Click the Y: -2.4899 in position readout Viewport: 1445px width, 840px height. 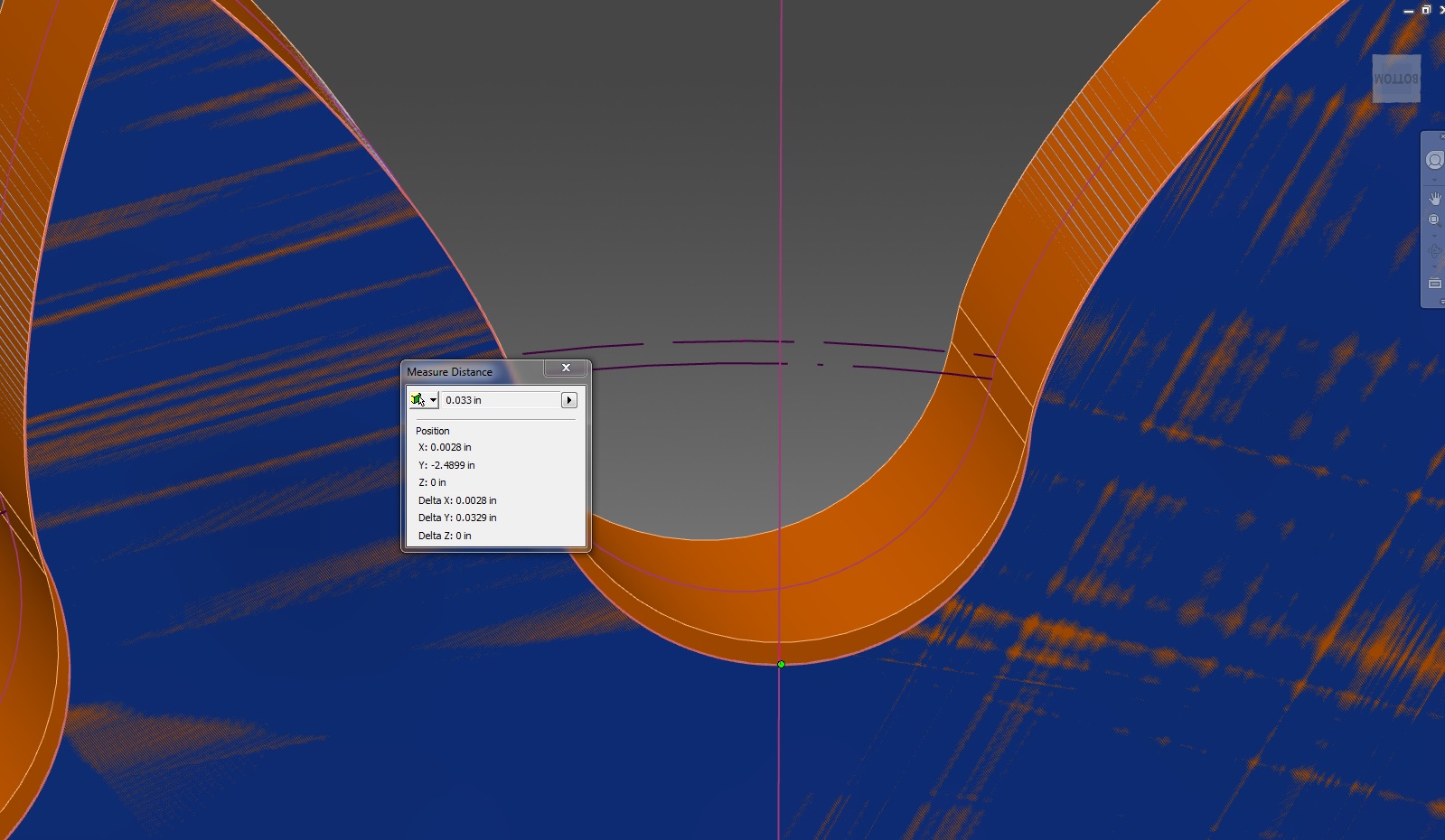(446, 465)
